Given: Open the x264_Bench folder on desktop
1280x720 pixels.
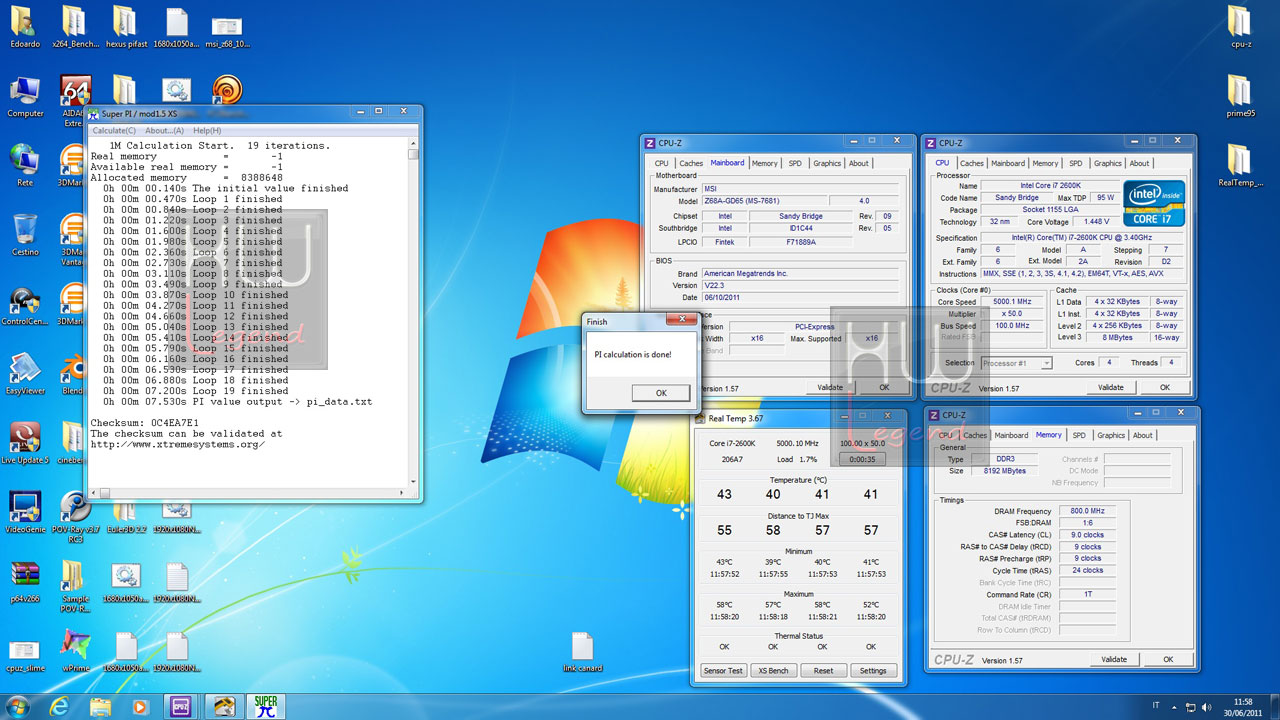Looking at the screenshot, I should (x=75, y=27).
